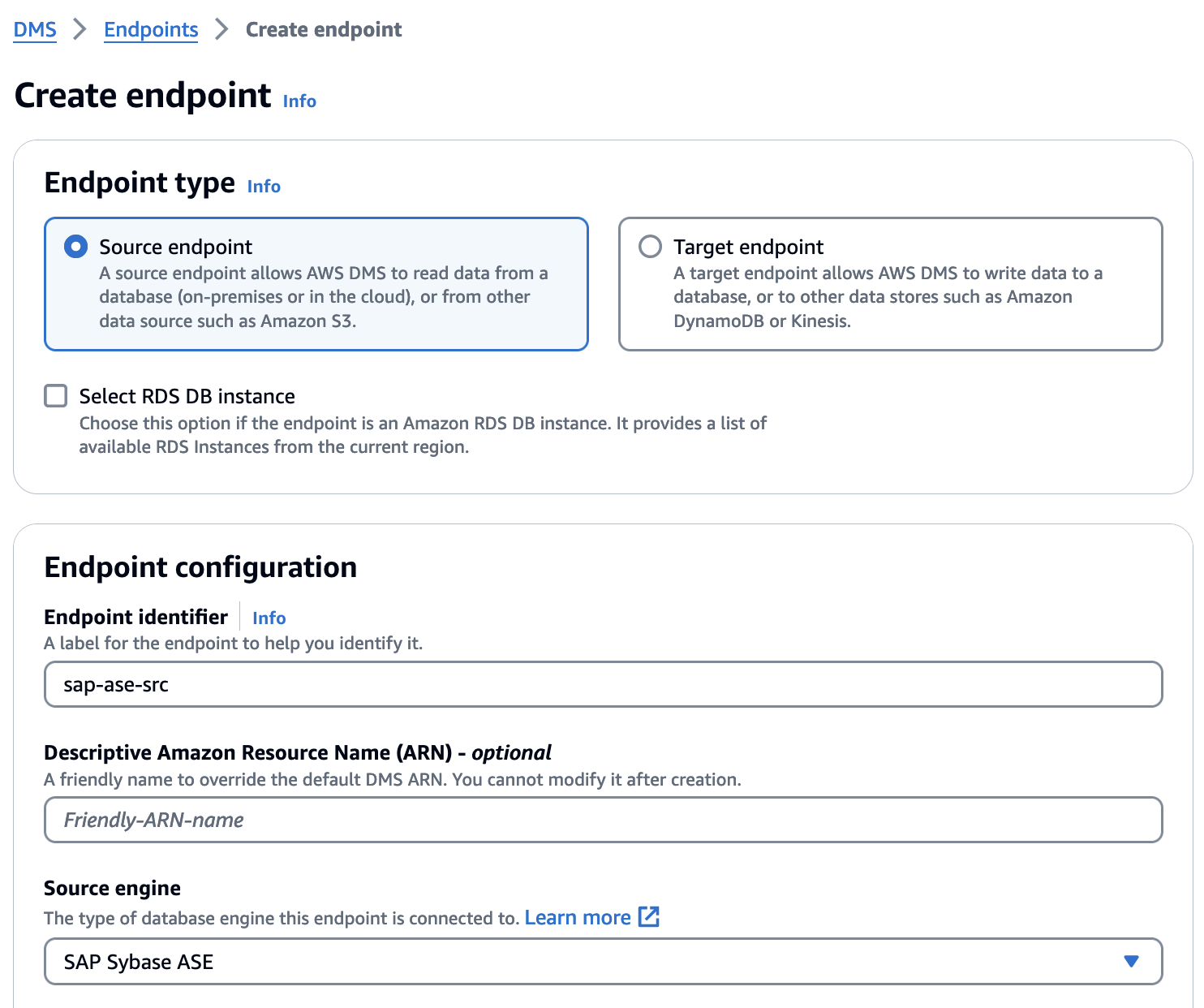Open Info link beside Endpoint identifier
The width and height of the screenshot is (1204, 1008).
click(269, 618)
